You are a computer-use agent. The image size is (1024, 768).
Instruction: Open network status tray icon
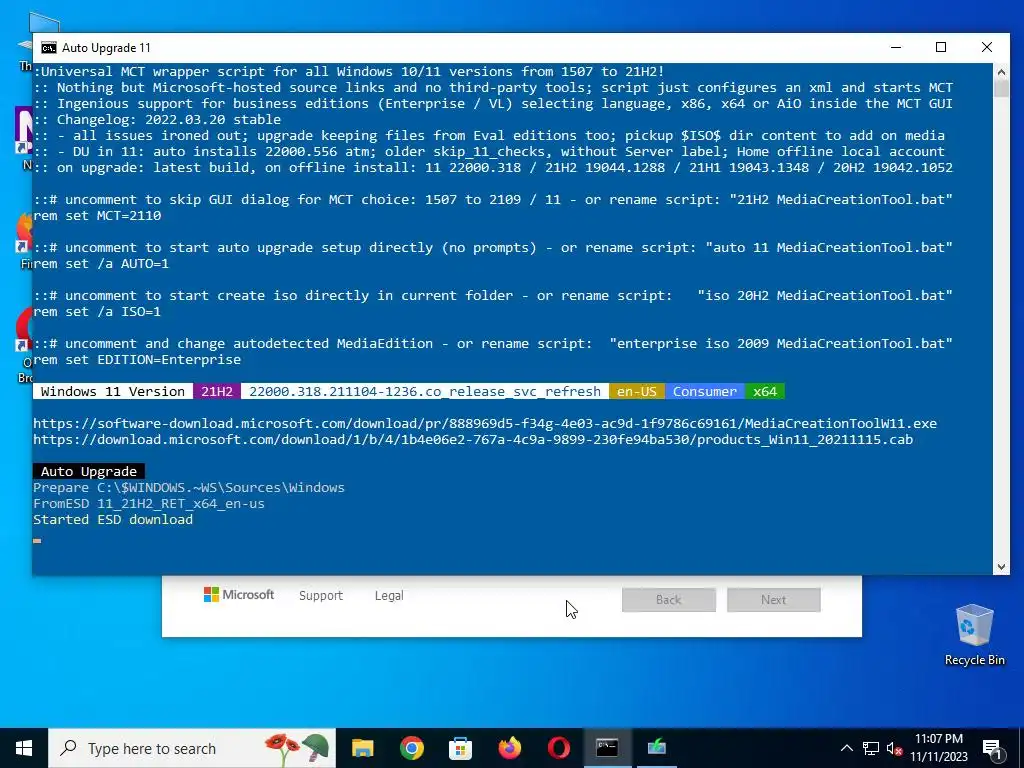pos(871,748)
